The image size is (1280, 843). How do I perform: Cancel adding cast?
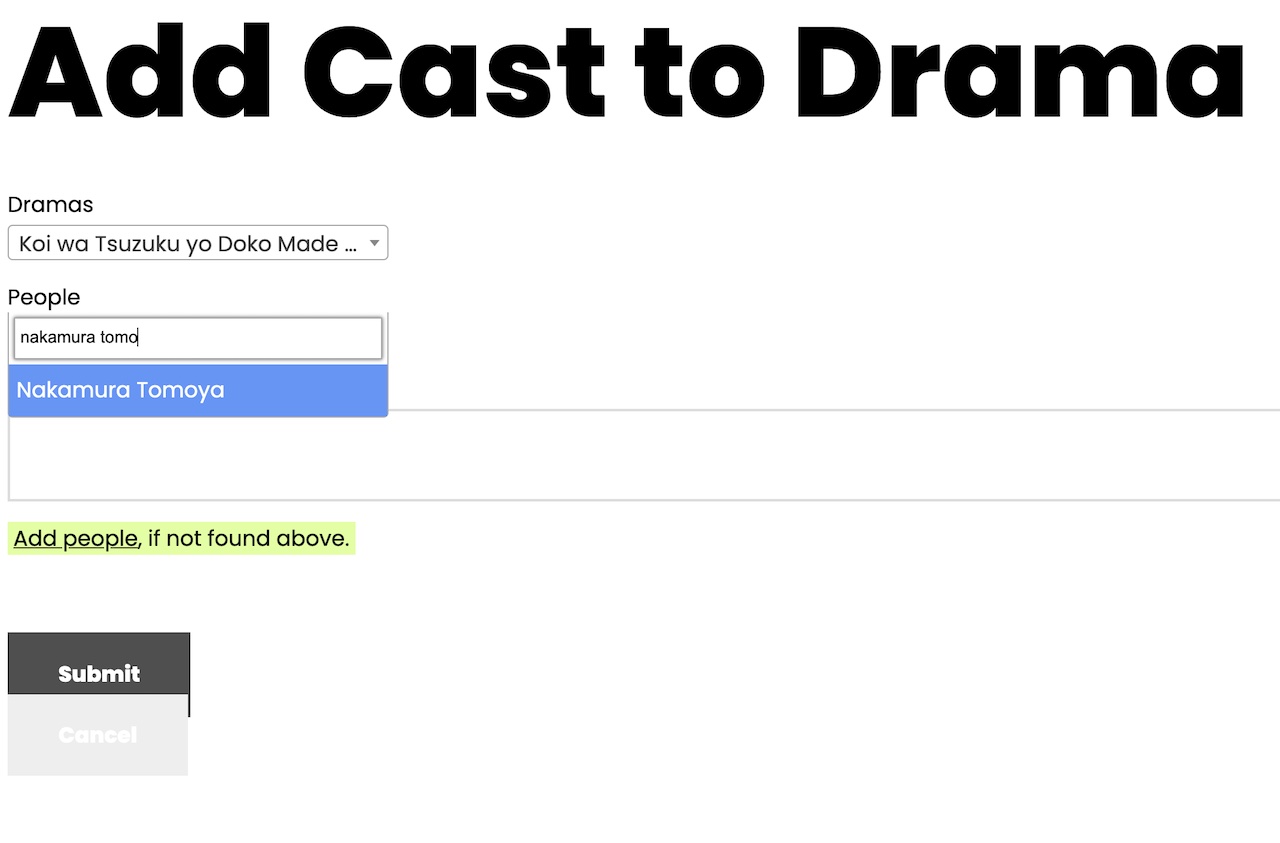98,735
